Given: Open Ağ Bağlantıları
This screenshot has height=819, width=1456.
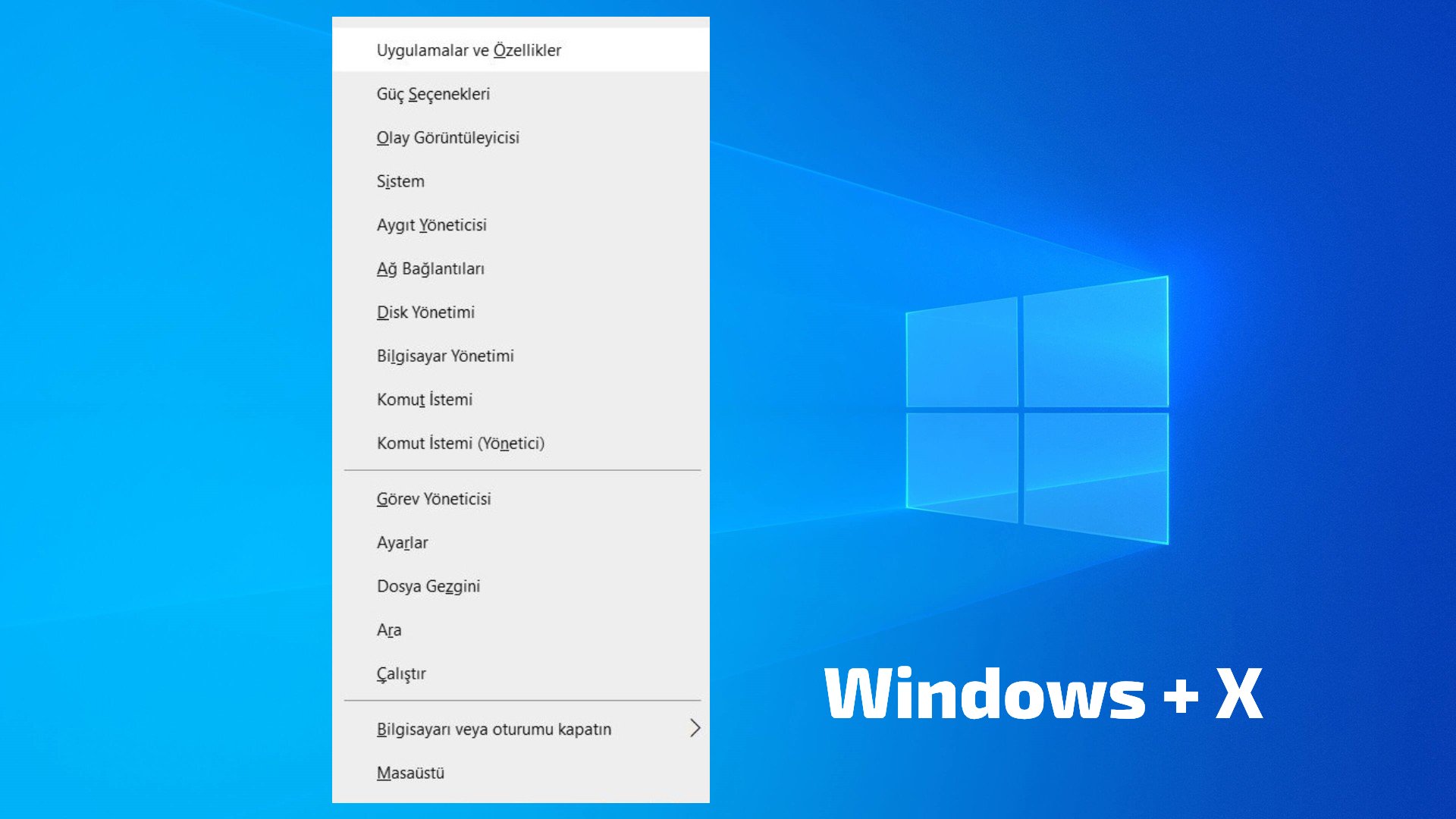Looking at the screenshot, I should click(x=521, y=268).
